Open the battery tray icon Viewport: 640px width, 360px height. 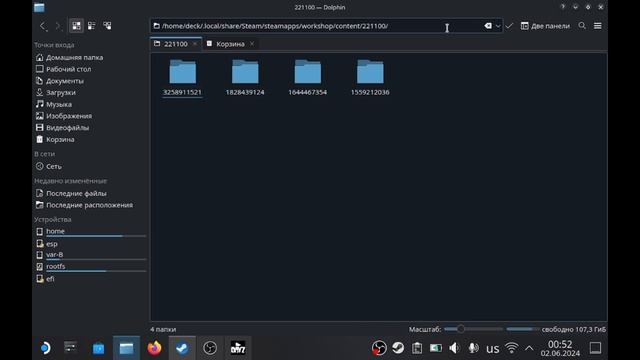pyautogui.click(x=436, y=348)
